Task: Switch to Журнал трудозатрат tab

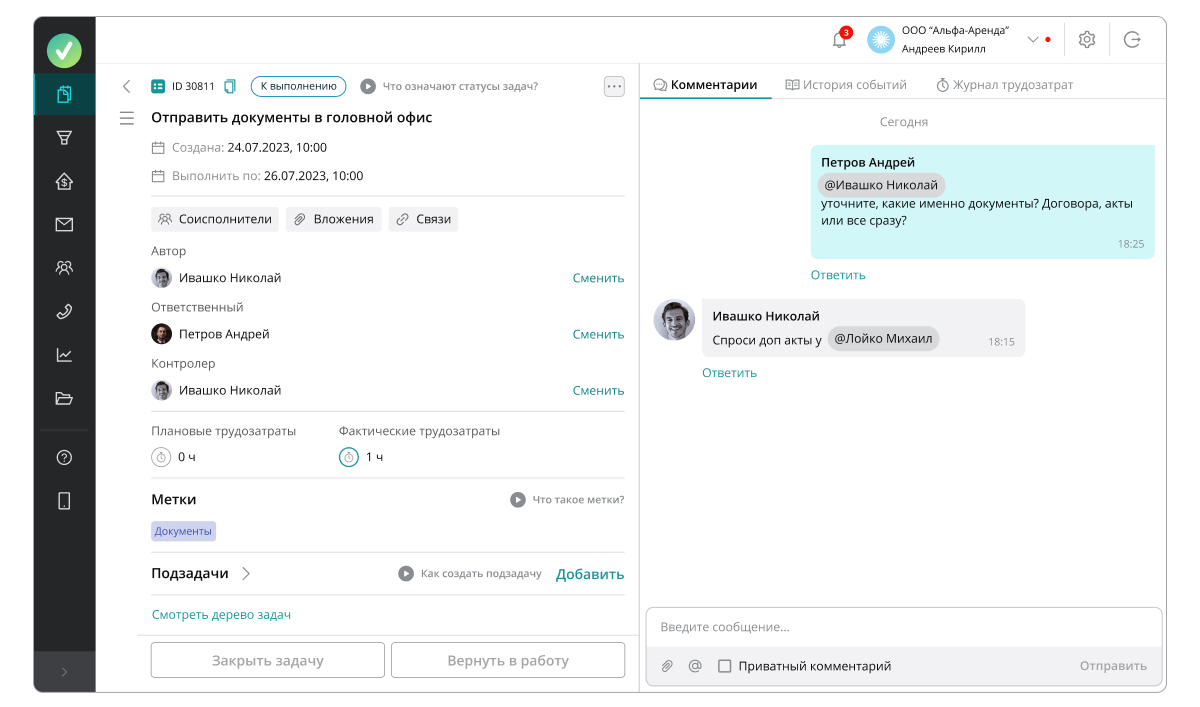Action: [x=1004, y=85]
